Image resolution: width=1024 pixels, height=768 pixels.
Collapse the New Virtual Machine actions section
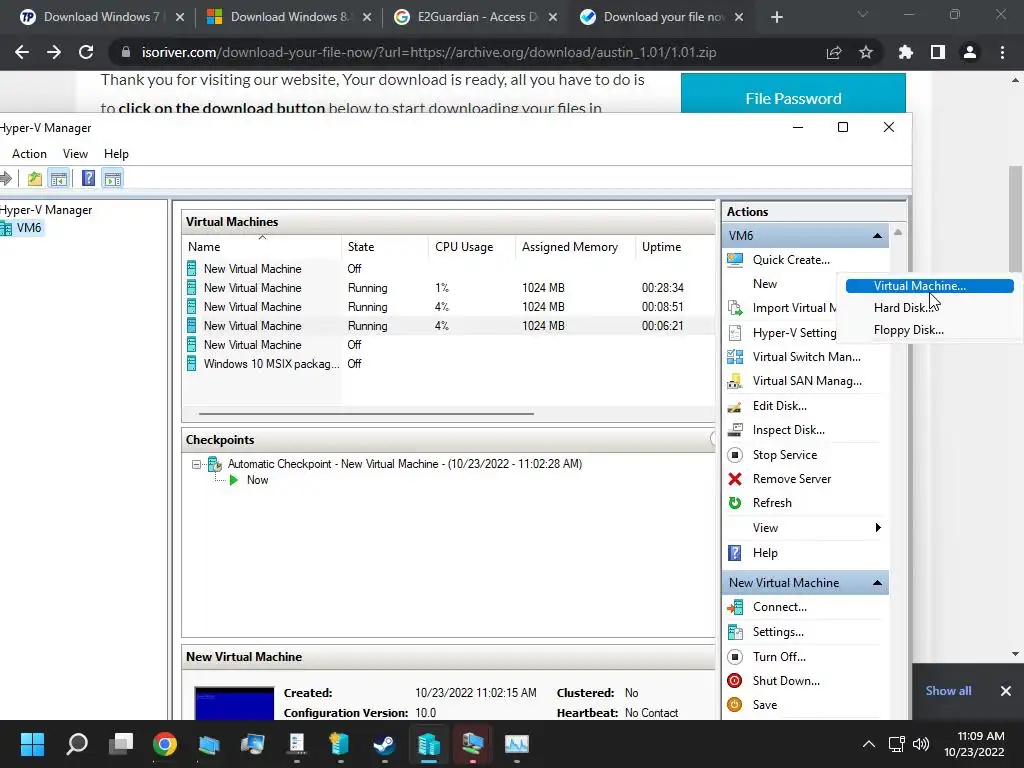[877, 583]
